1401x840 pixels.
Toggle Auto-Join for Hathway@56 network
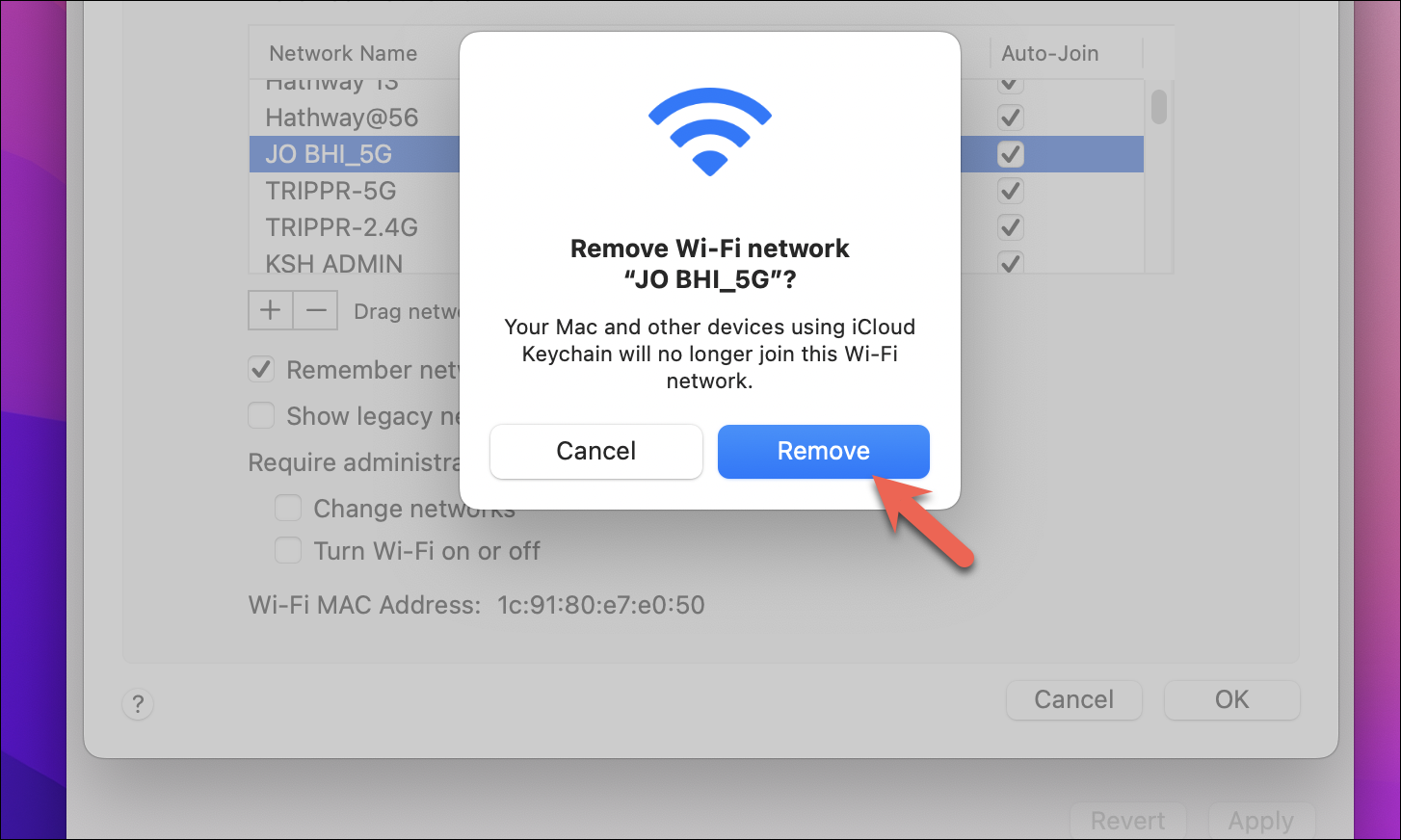click(x=1010, y=118)
